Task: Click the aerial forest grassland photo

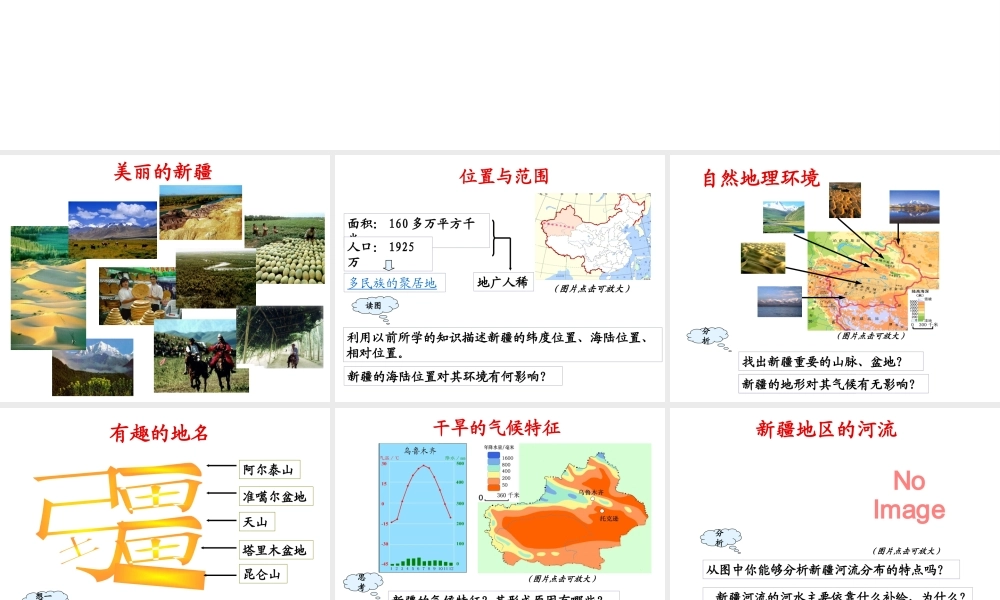Action: pyautogui.click(x=216, y=279)
